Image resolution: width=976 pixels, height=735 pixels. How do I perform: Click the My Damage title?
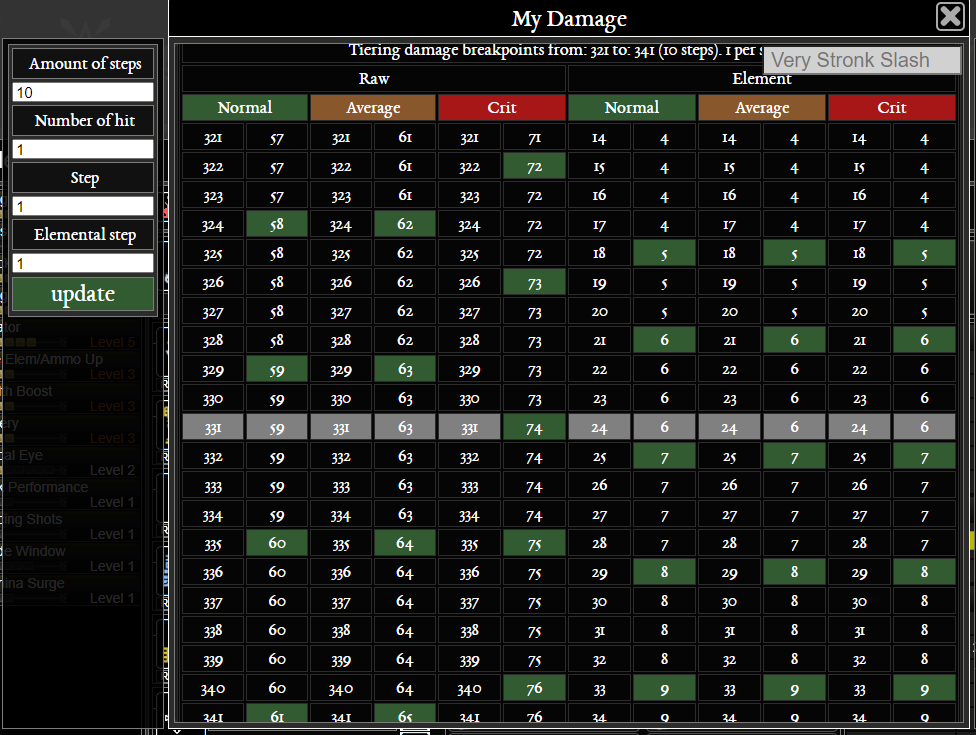pyautogui.click(x=569, y=19)
